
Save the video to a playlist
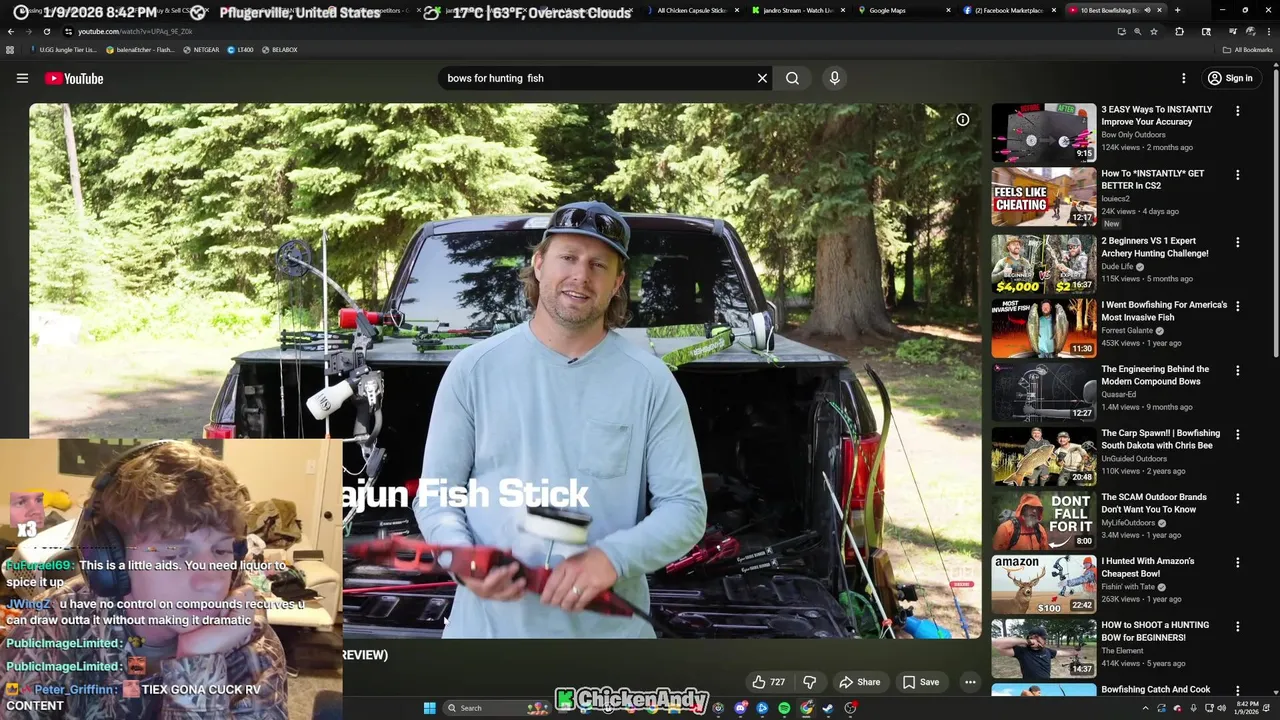pos(921,682)
